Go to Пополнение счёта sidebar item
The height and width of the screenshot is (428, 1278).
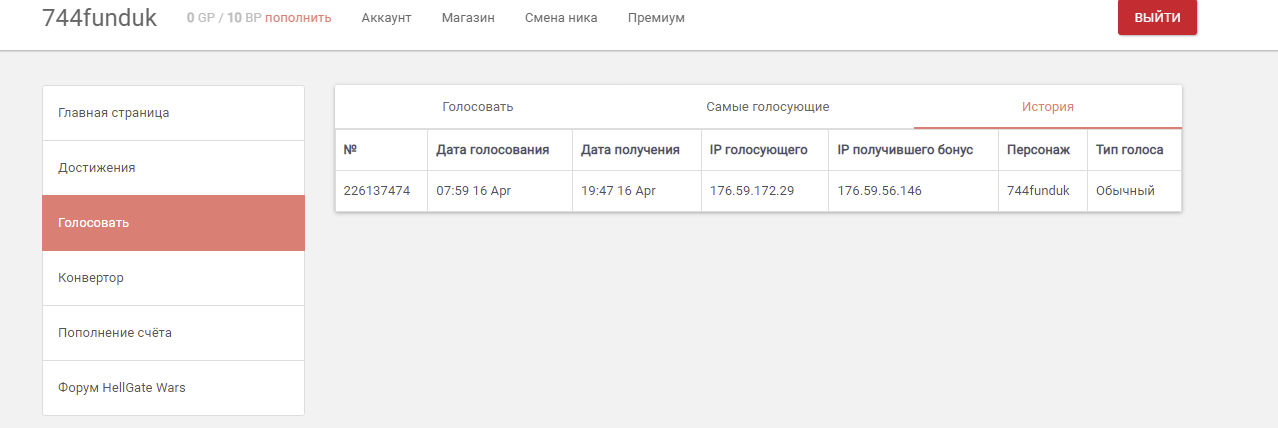[173, 333]
